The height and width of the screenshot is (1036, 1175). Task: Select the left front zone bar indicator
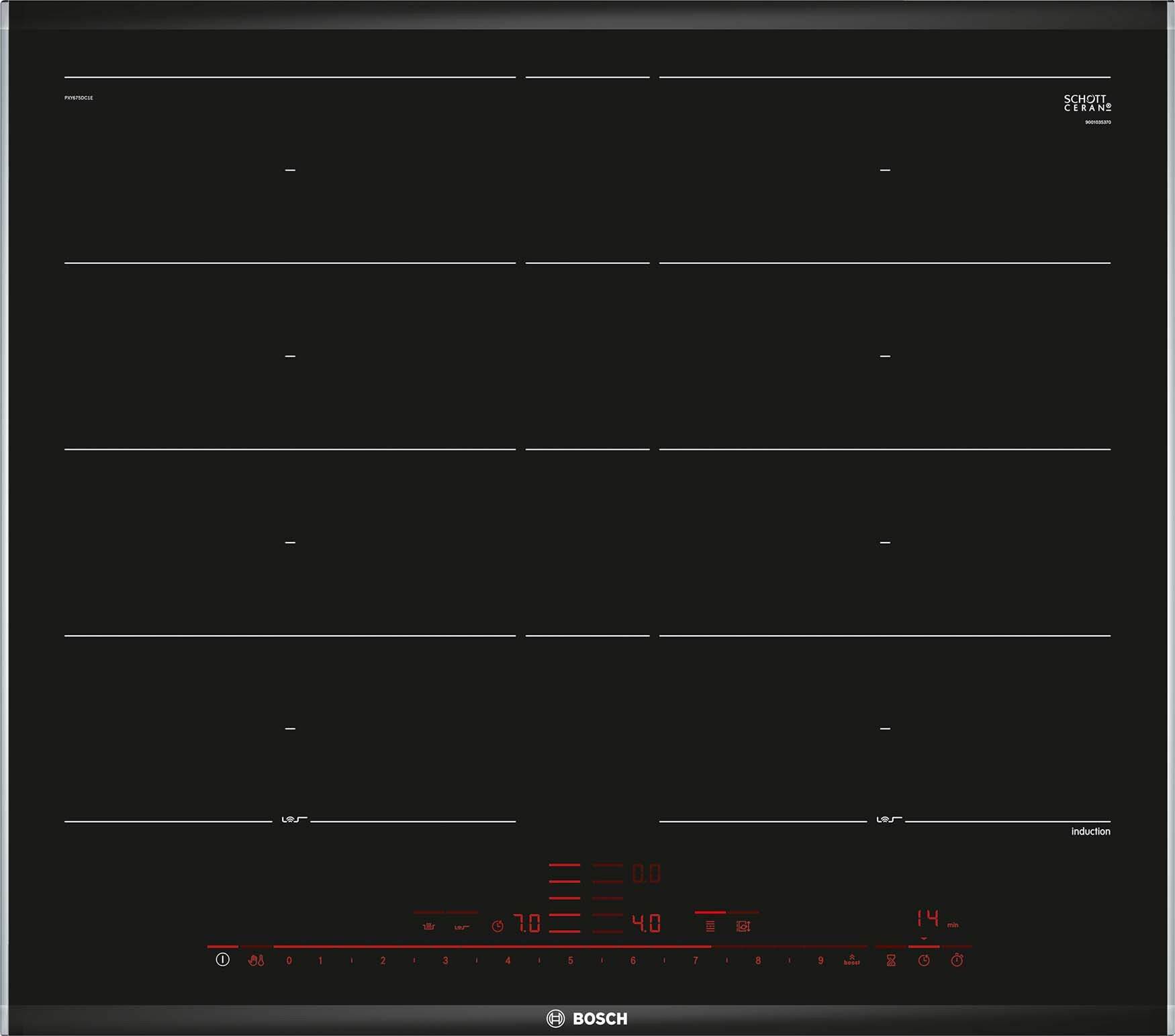(564, 923)
